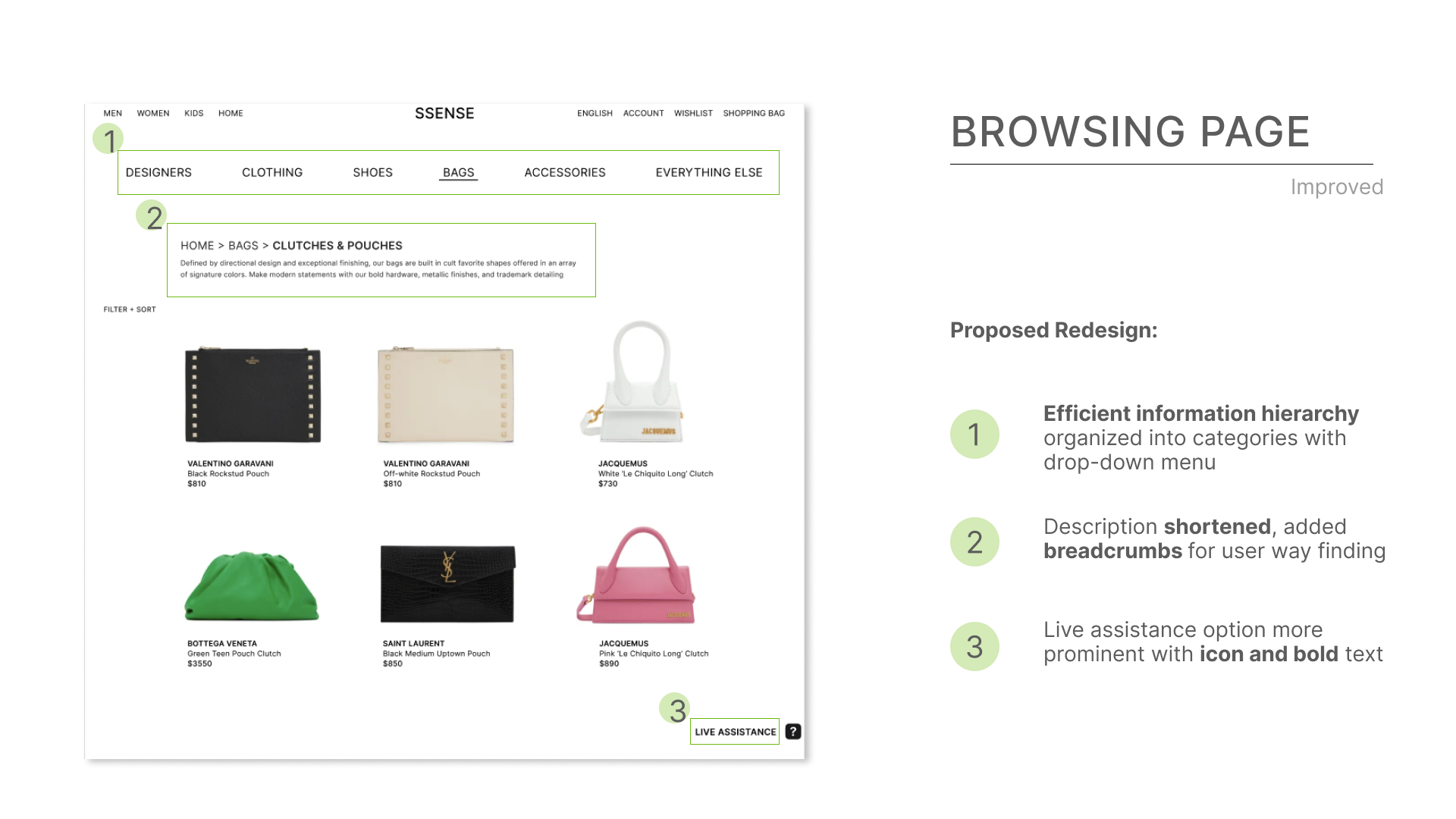Select the MEN menu item
This screenshot has width=1456, height=819.
pyautogui.click(x=111, y=113)
